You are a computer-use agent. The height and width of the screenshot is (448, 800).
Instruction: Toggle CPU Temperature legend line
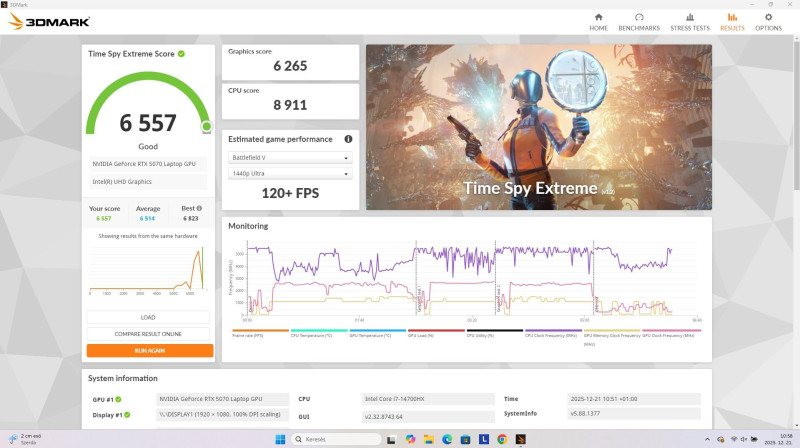point(319,333)
